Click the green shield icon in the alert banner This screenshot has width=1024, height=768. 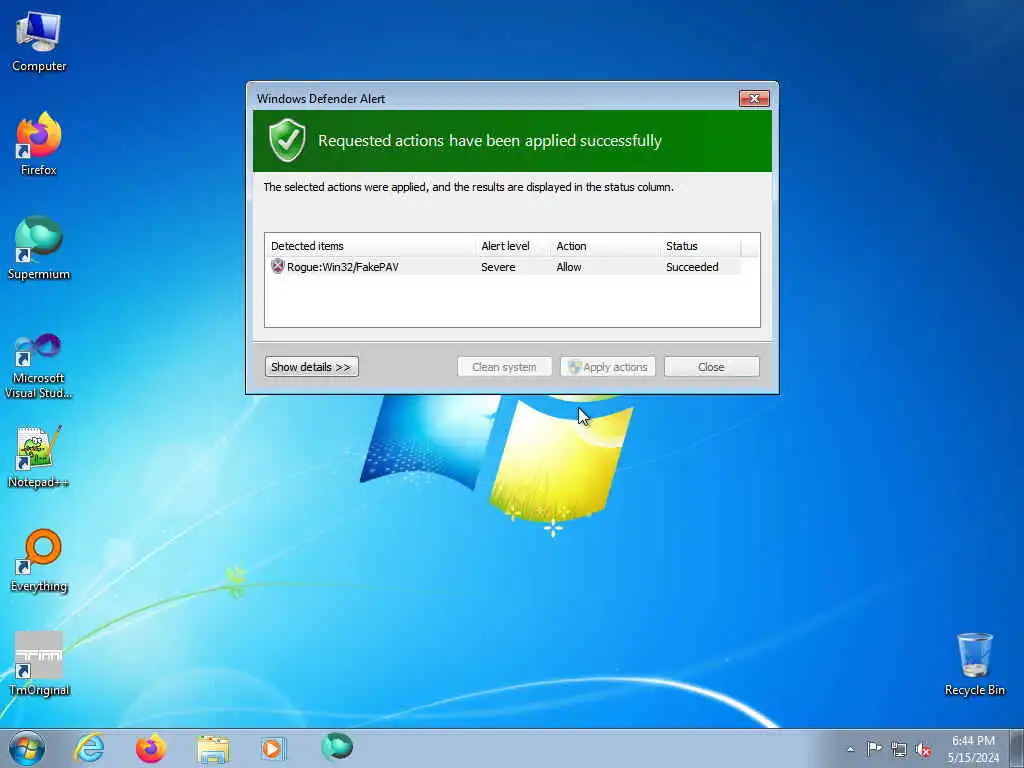point(287,140)
